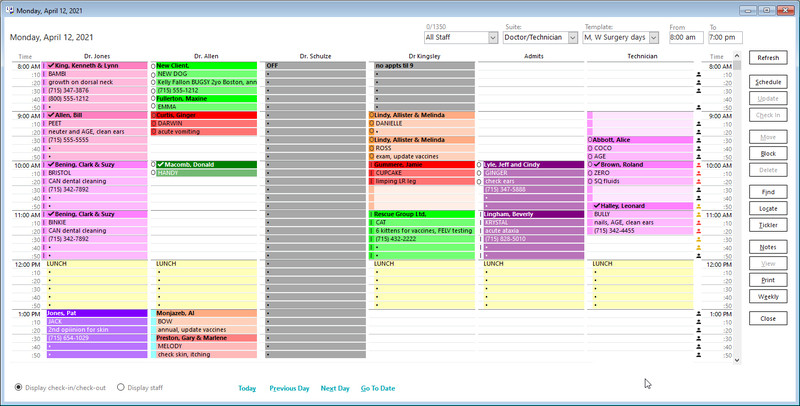This screenshot has height=406, width=800.
Task: Click the person icon at 8:10 AM row
Action: (x=698, y=74)
